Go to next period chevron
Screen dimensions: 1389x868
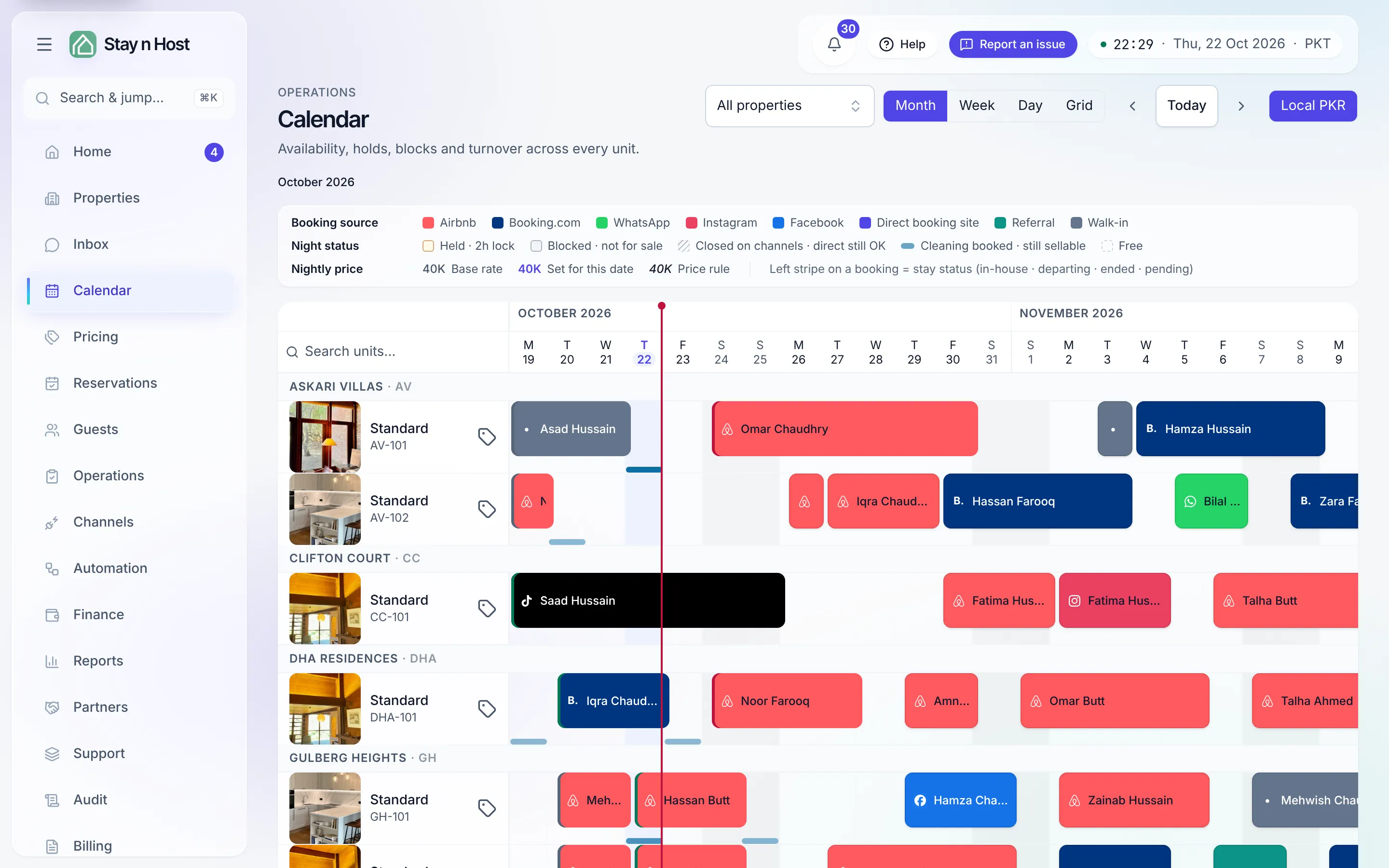coord(1241,106)
